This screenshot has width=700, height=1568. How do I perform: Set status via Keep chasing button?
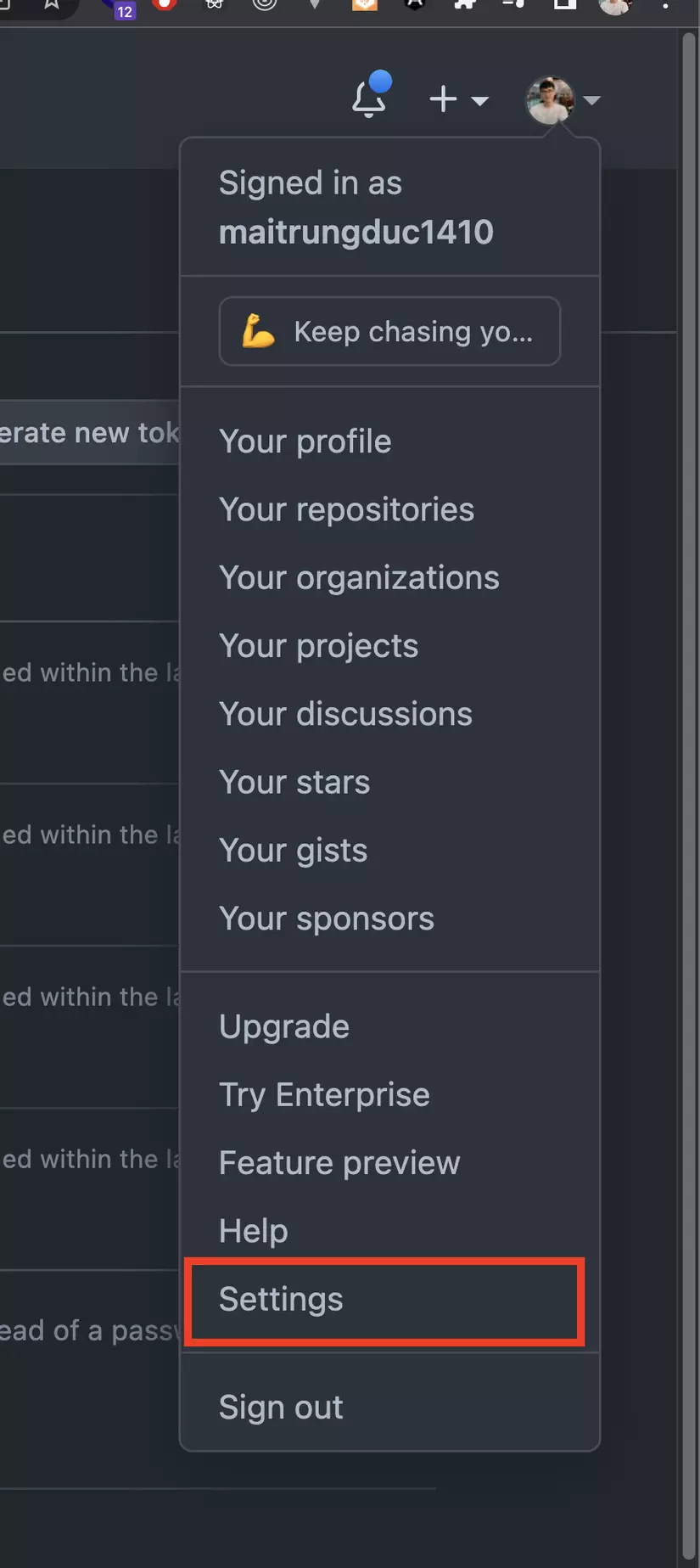point(389,331)
